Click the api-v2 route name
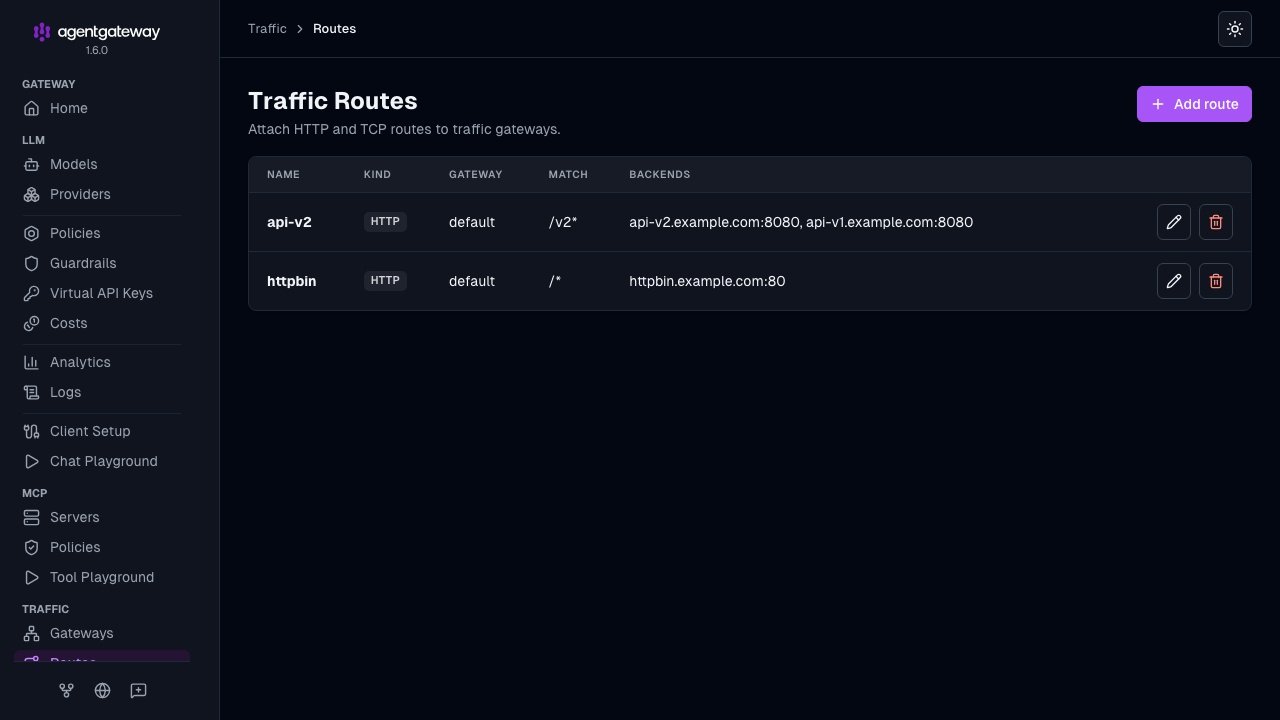Screen dimensions: 1280x720 (289, 222)
